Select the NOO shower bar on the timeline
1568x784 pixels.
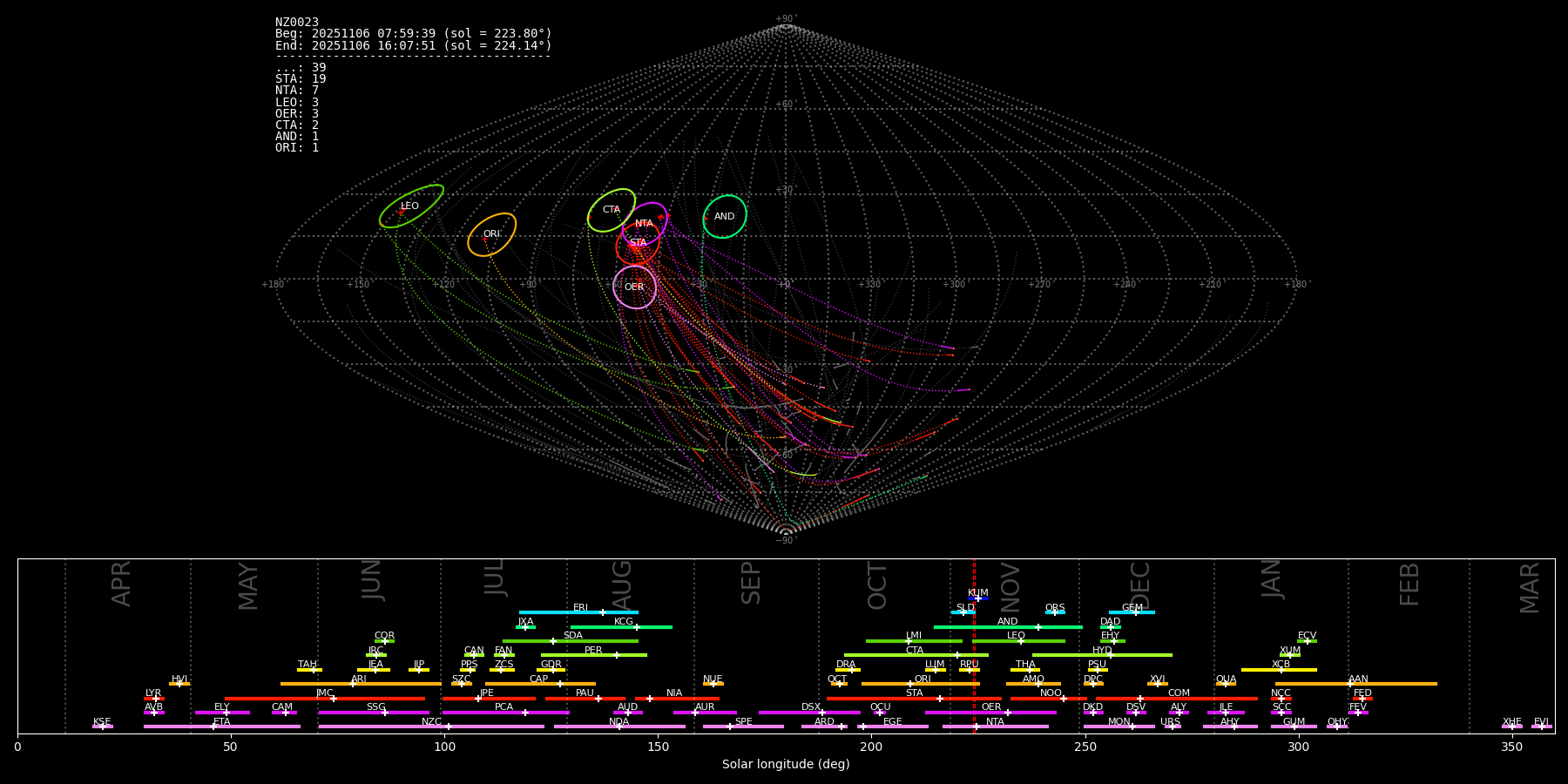pyautogui.click(x=1049, y=698)
